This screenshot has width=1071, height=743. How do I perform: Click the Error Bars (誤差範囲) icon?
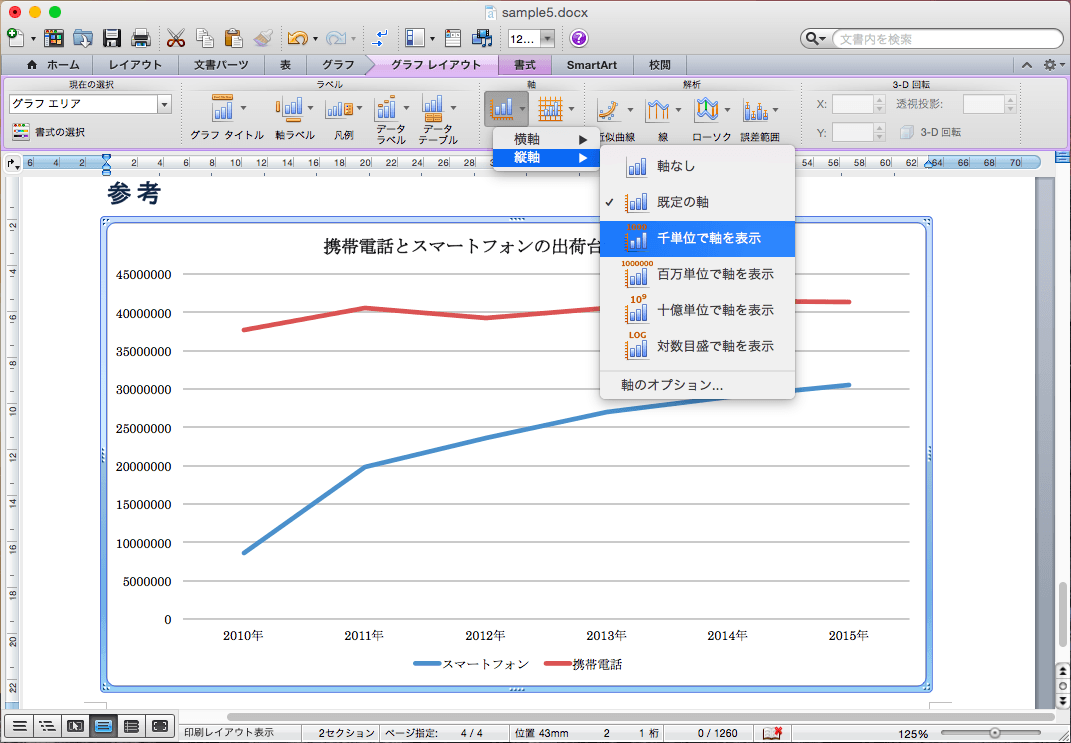click(x=756, y=110)
